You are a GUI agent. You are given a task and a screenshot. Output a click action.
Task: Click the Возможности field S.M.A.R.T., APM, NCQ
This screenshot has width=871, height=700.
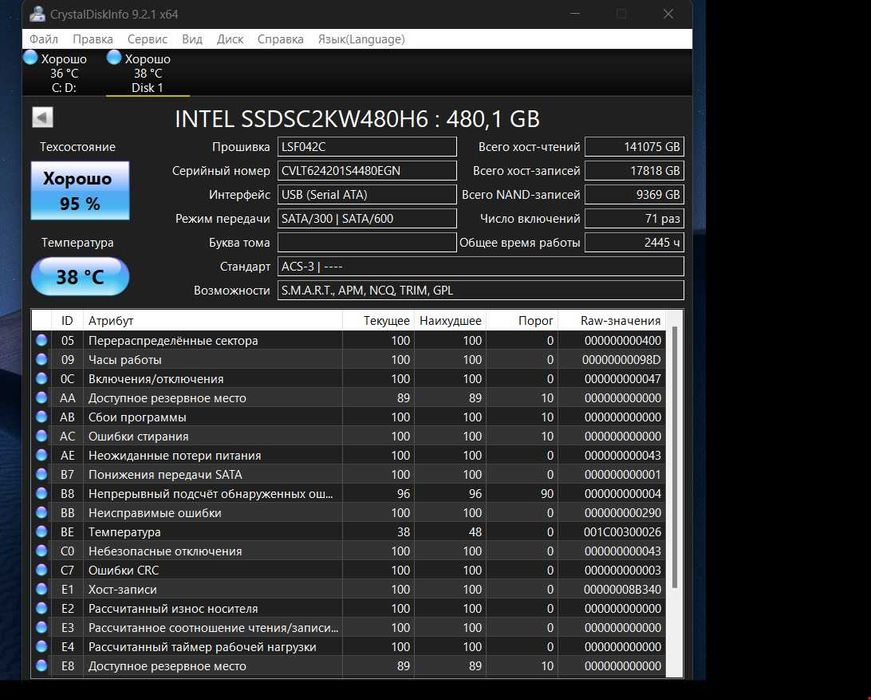480,290
